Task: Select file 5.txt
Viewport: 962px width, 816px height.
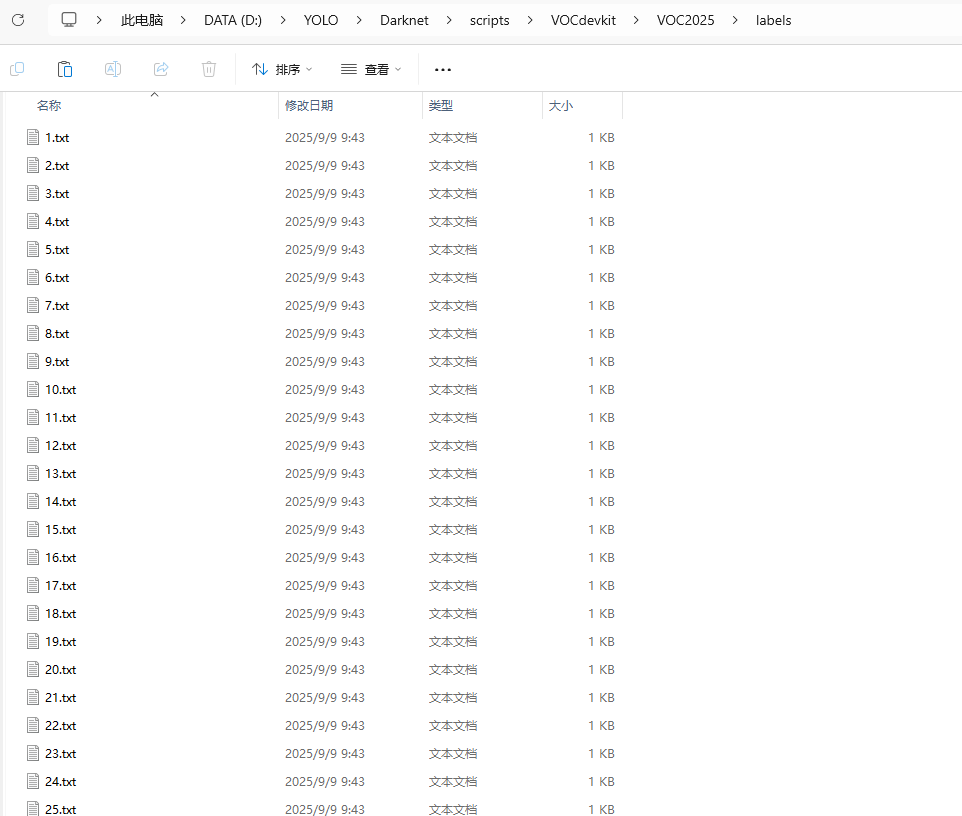Action: coord(57,250)
